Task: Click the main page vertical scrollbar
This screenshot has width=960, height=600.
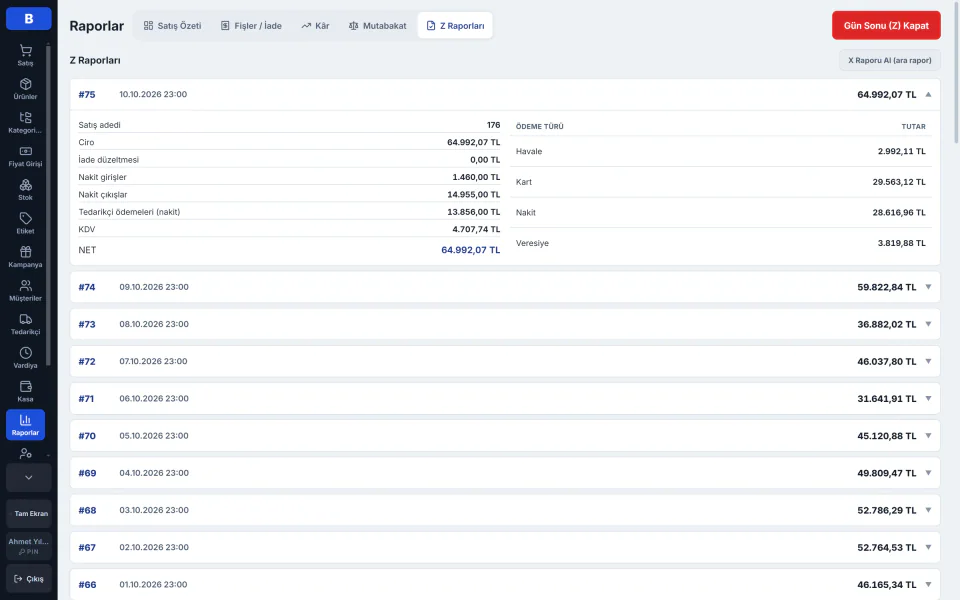Action: (x=956, y=73)
